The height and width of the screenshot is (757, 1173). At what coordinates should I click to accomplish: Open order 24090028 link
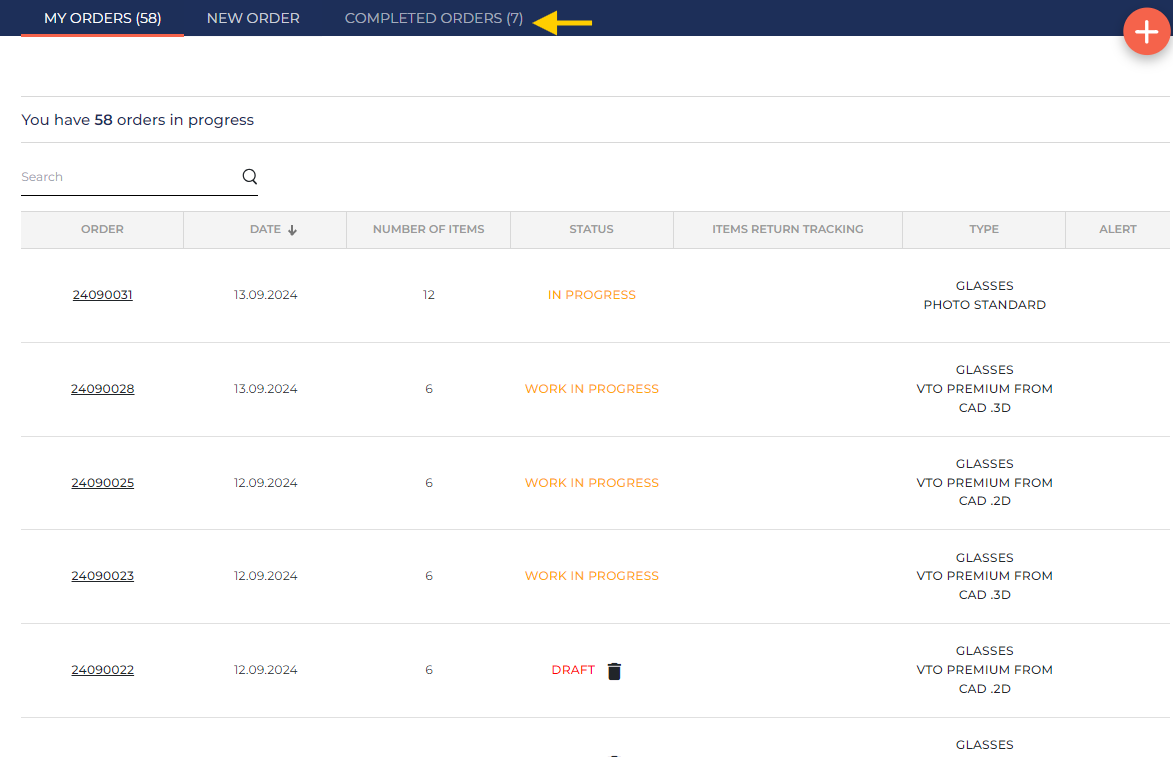coord(102,389)
